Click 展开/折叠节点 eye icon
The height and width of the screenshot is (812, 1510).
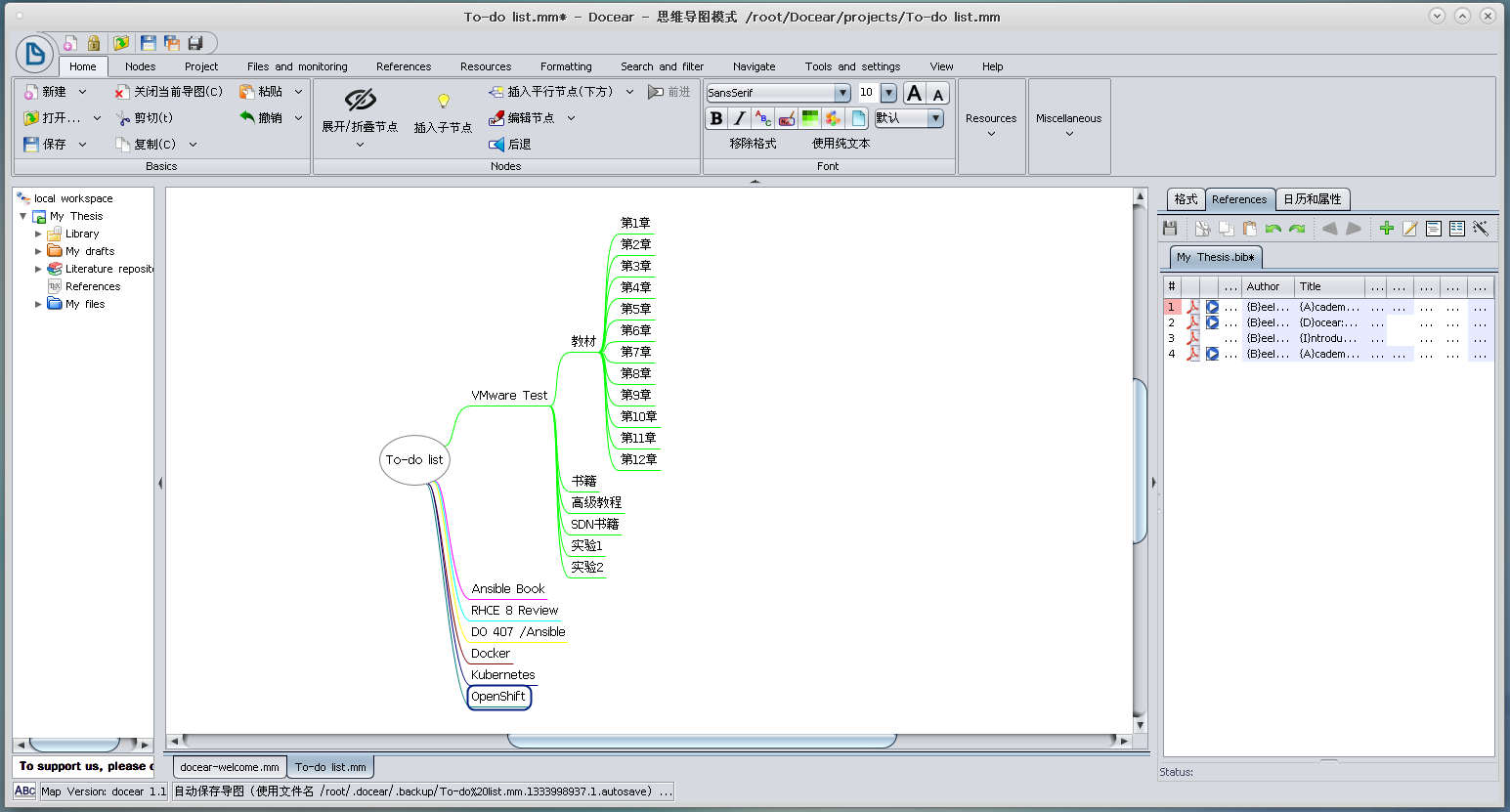click(x=361, y=100)
